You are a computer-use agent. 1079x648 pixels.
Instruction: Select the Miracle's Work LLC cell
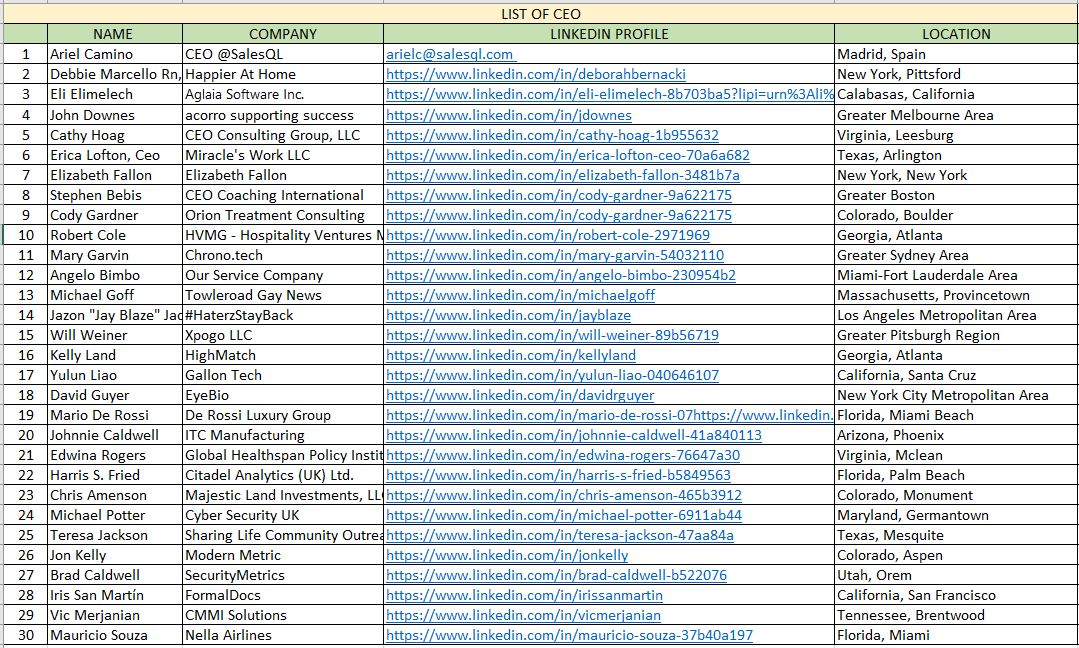pos(283,155)
